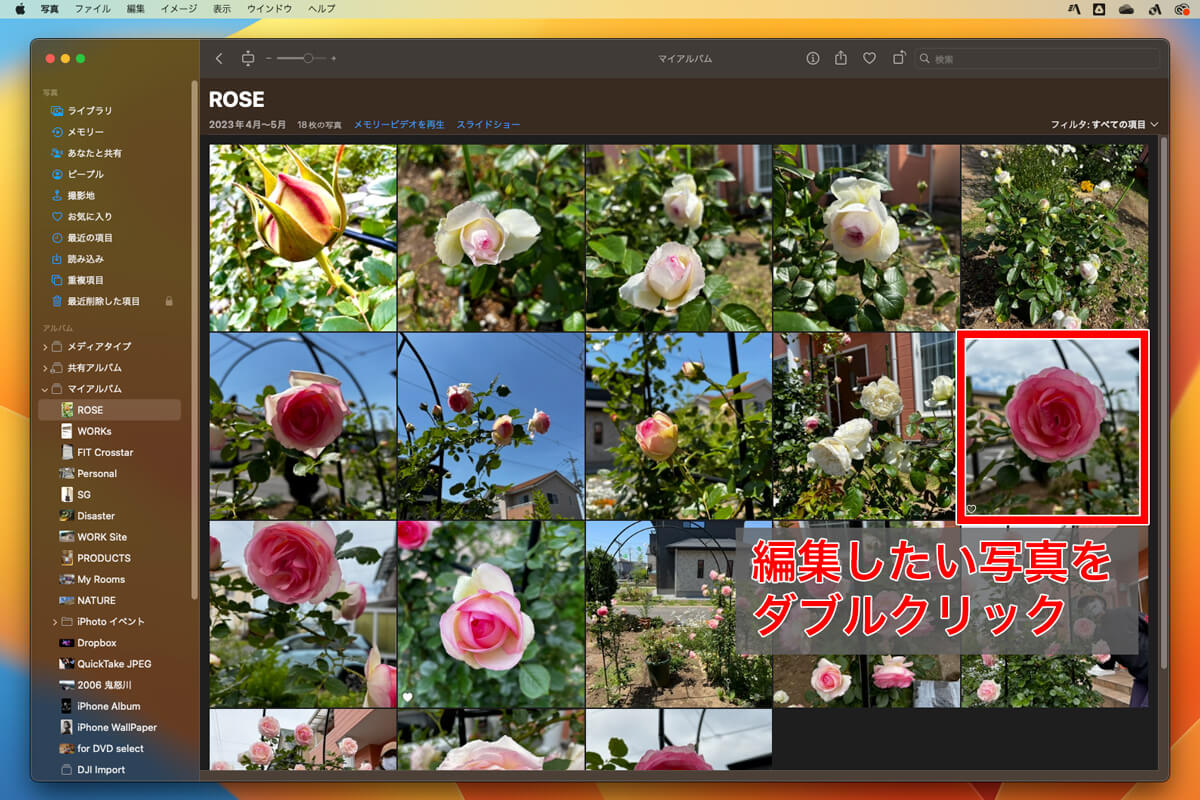Click the share icon in toolbar
This screenshot has height=800, width=1200.
click(x=841, y=59)
